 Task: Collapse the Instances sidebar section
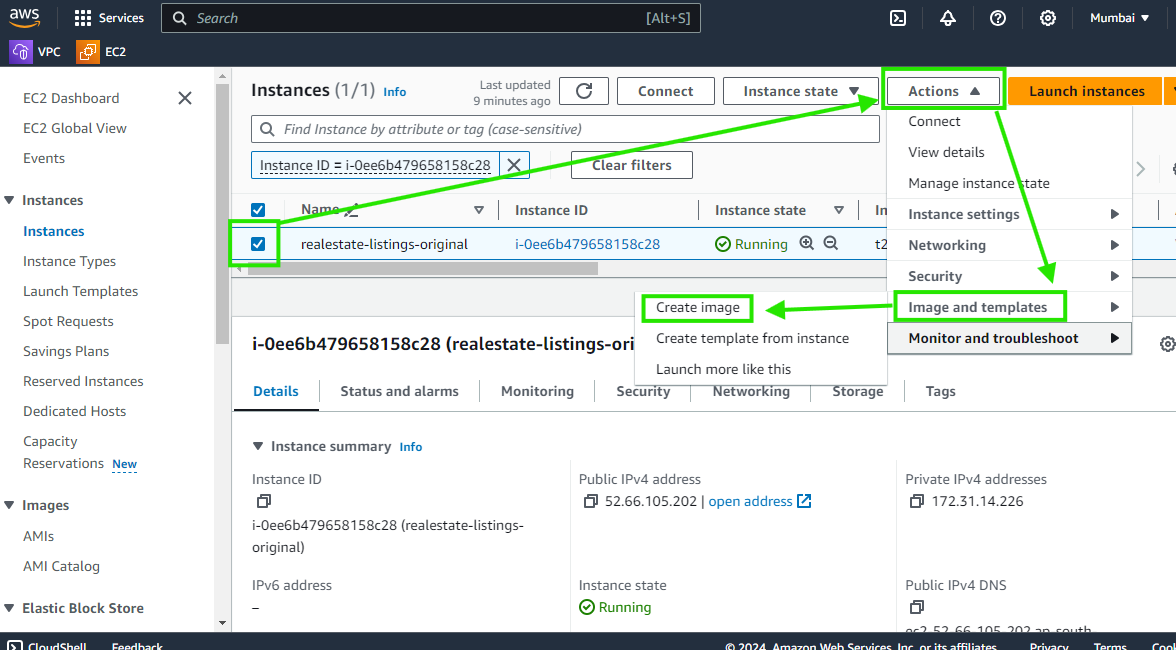coord(9,200)
